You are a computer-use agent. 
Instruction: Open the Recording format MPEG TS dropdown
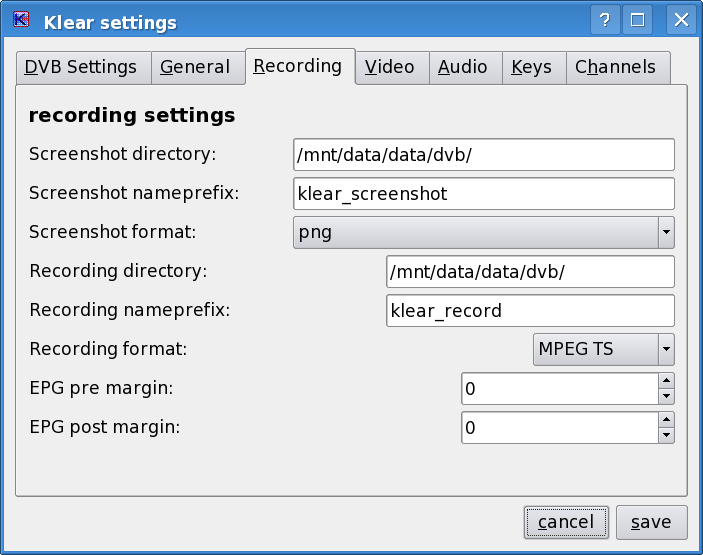[666, 349]
